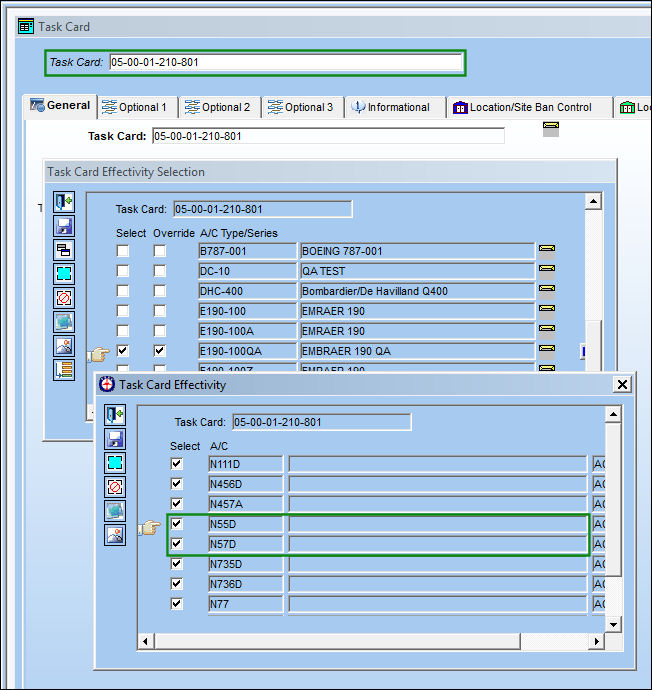
Task: Click the cyan select-all icon in Effectivity Selection
Action: coord(64,274)
